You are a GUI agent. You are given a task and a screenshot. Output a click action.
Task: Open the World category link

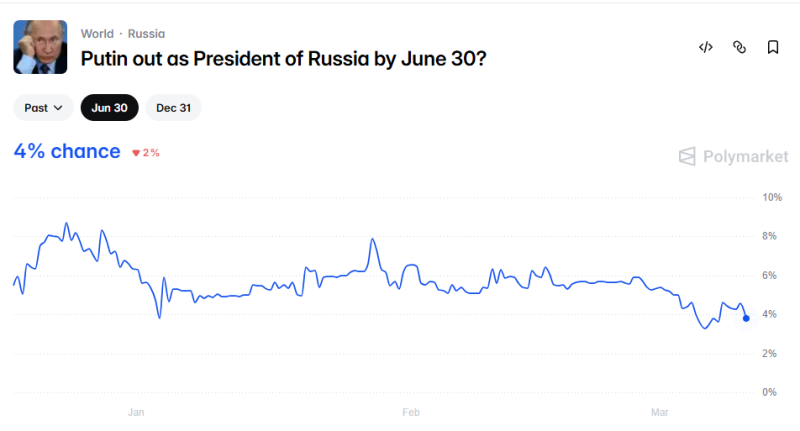tap(97, 33)
